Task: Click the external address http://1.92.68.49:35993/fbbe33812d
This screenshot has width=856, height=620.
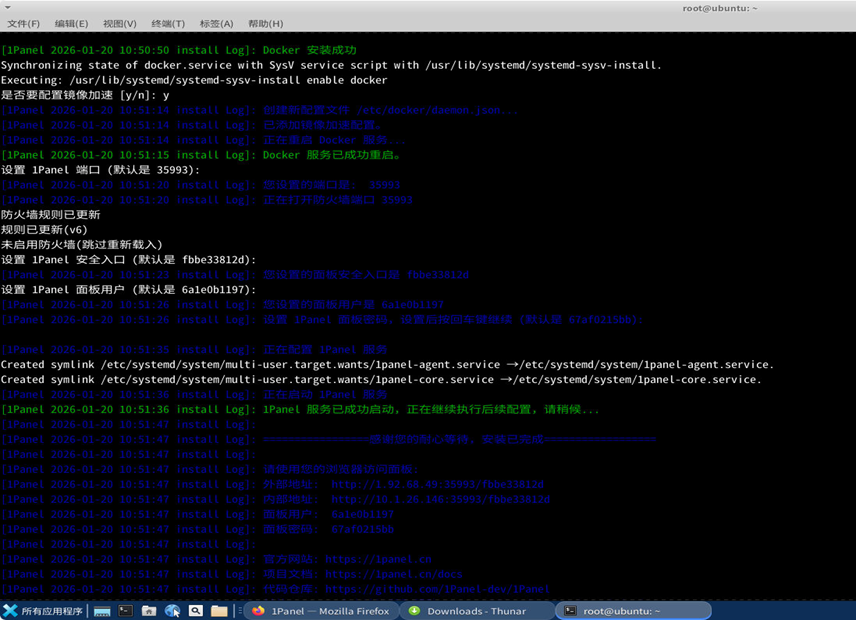Action: point(437,484)
